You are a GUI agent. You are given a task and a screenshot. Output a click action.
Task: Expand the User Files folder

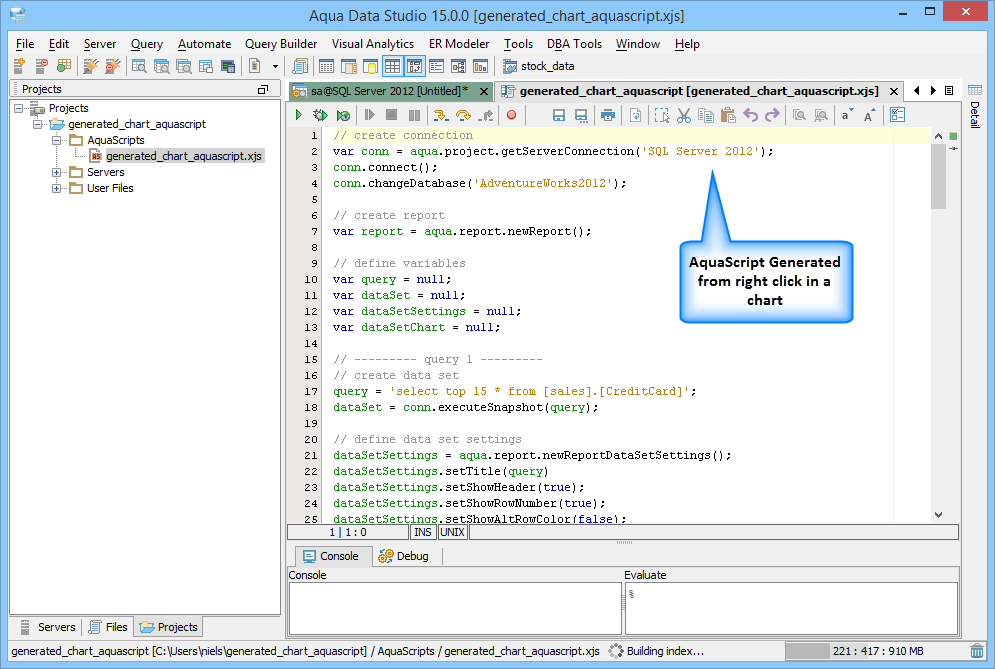click(x=58, y=189)
